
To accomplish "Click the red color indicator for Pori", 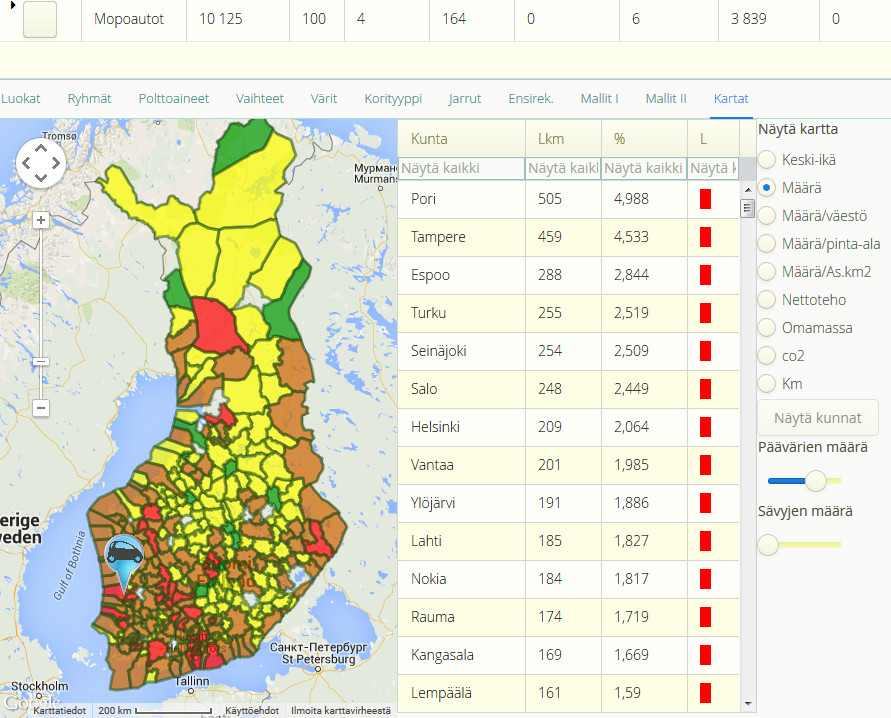I will coord(705,199).
